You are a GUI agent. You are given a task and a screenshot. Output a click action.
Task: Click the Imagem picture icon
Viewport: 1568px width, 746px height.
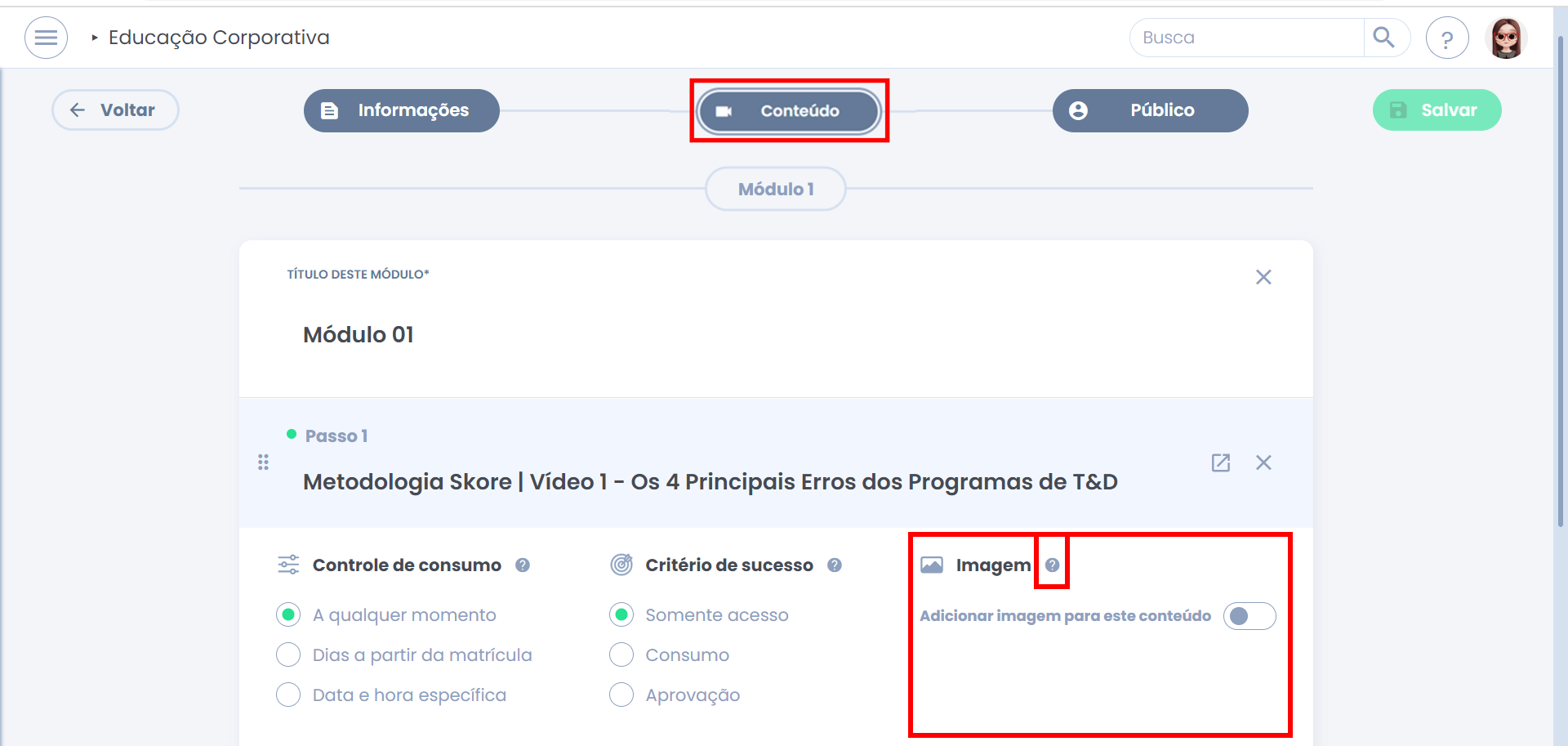pyautogui.click(x=932, y=565)
